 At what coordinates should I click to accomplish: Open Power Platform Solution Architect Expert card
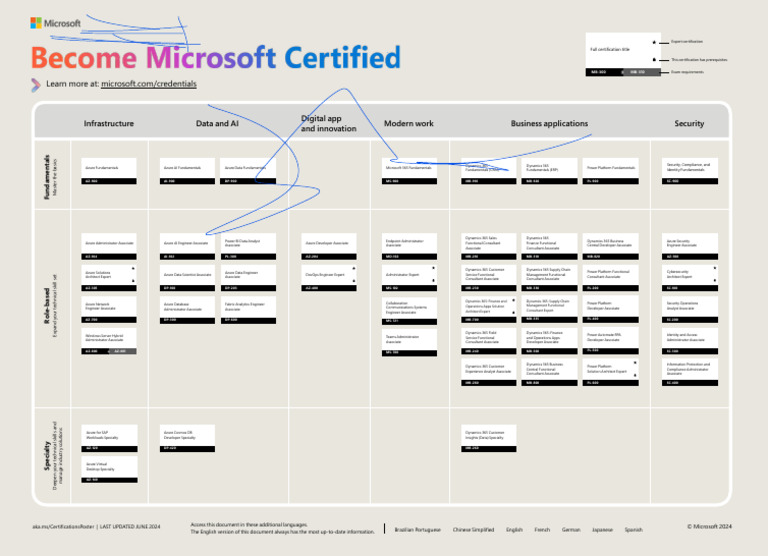pyautogui.click(x=611, y=373)
